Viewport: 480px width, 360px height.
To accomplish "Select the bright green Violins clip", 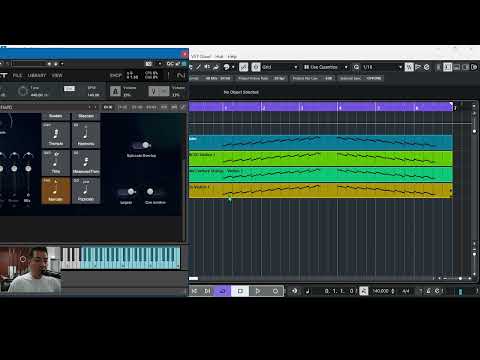I will 321,158.
